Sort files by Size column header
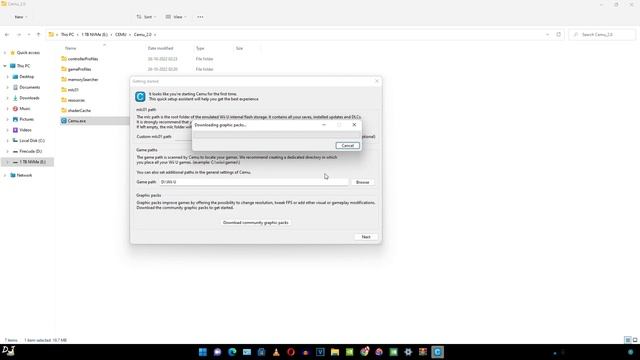 pos(239,48)
